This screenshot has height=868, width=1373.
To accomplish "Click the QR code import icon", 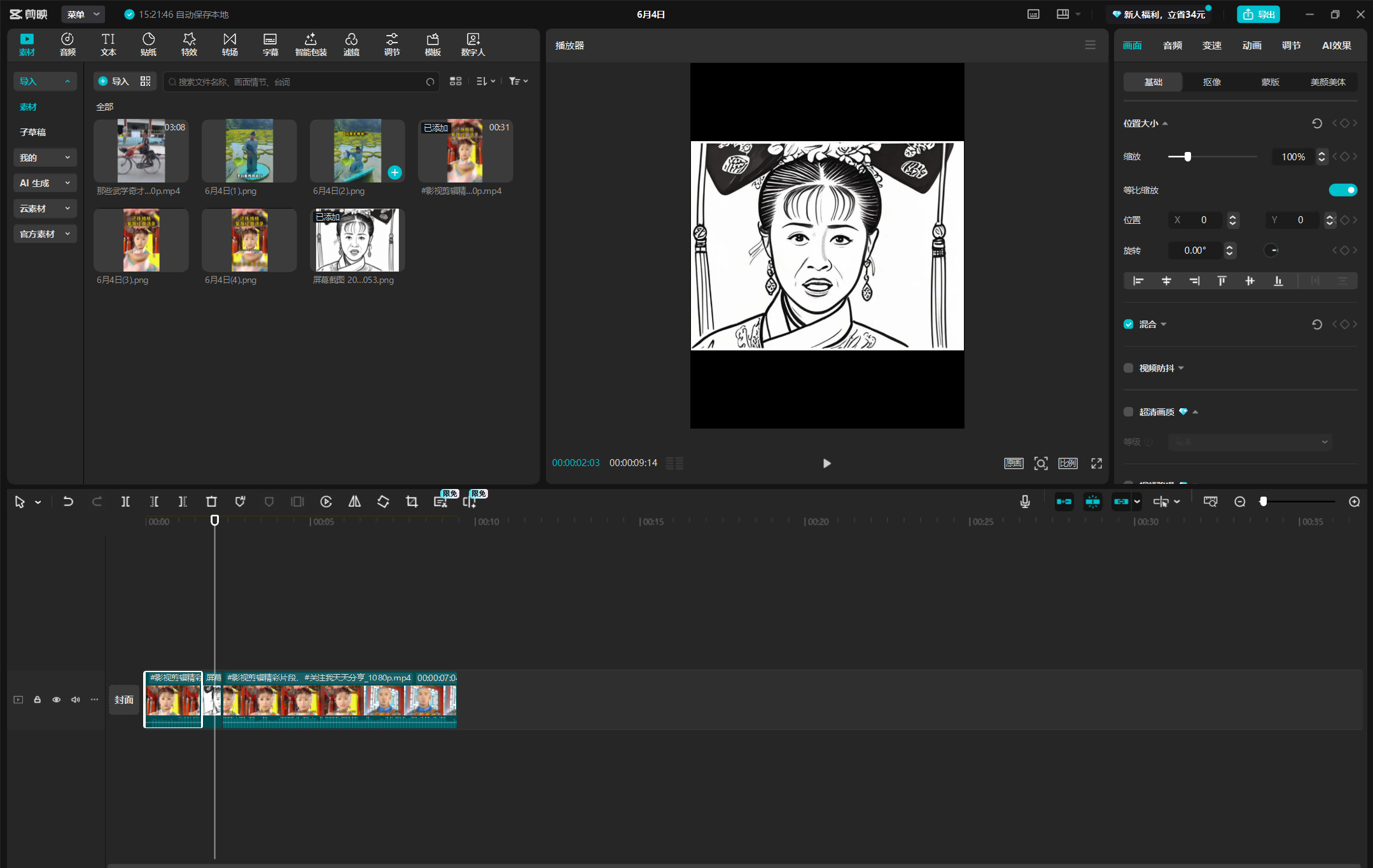I will pyautogui.click(x=145, y=81).
